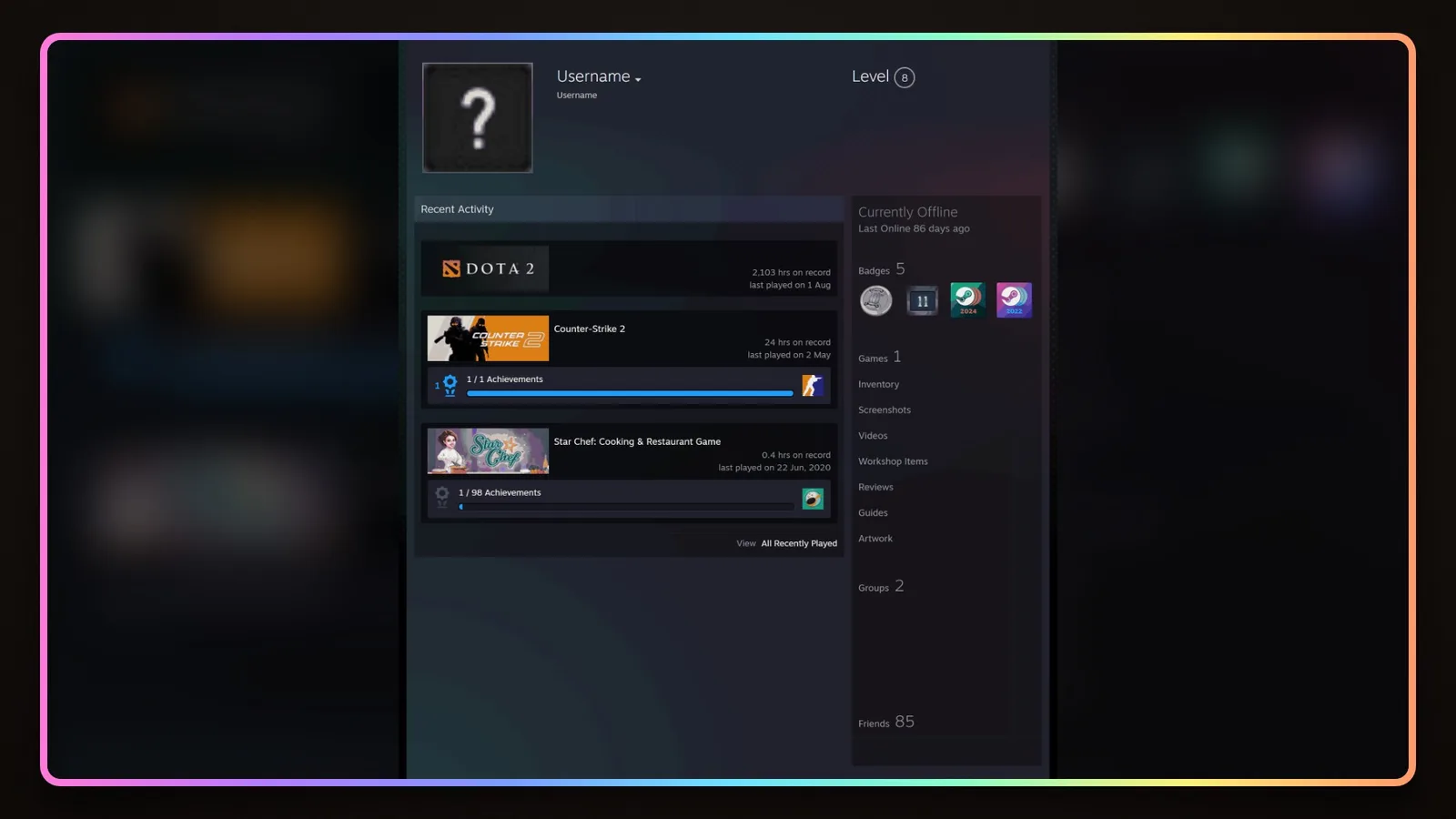This screenshot has width=1456, height=819.
Task: Click the level 8 badge circle
Action: pyautogui.click(x=905, y=77)
